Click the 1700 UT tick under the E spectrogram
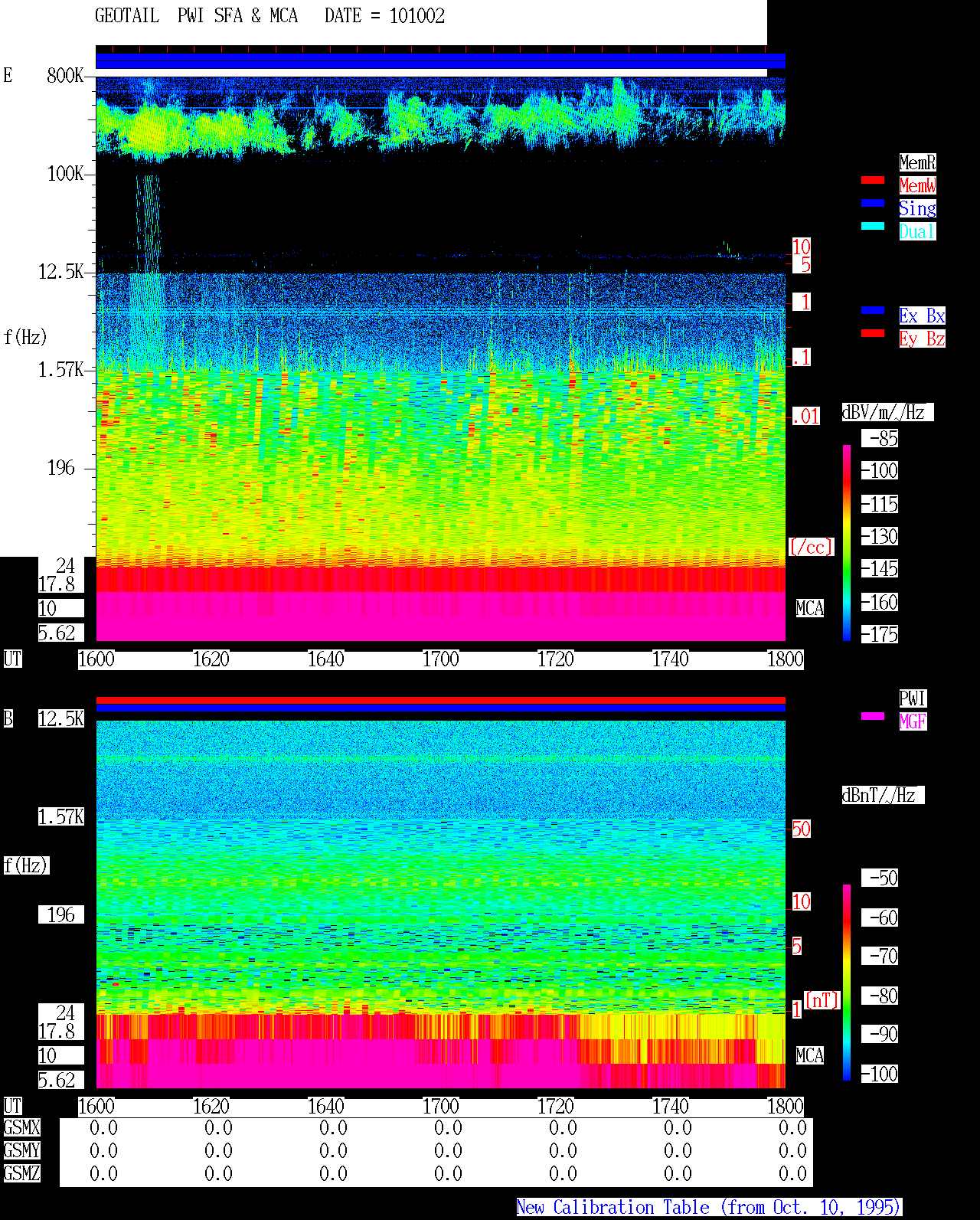 (441, 659)
